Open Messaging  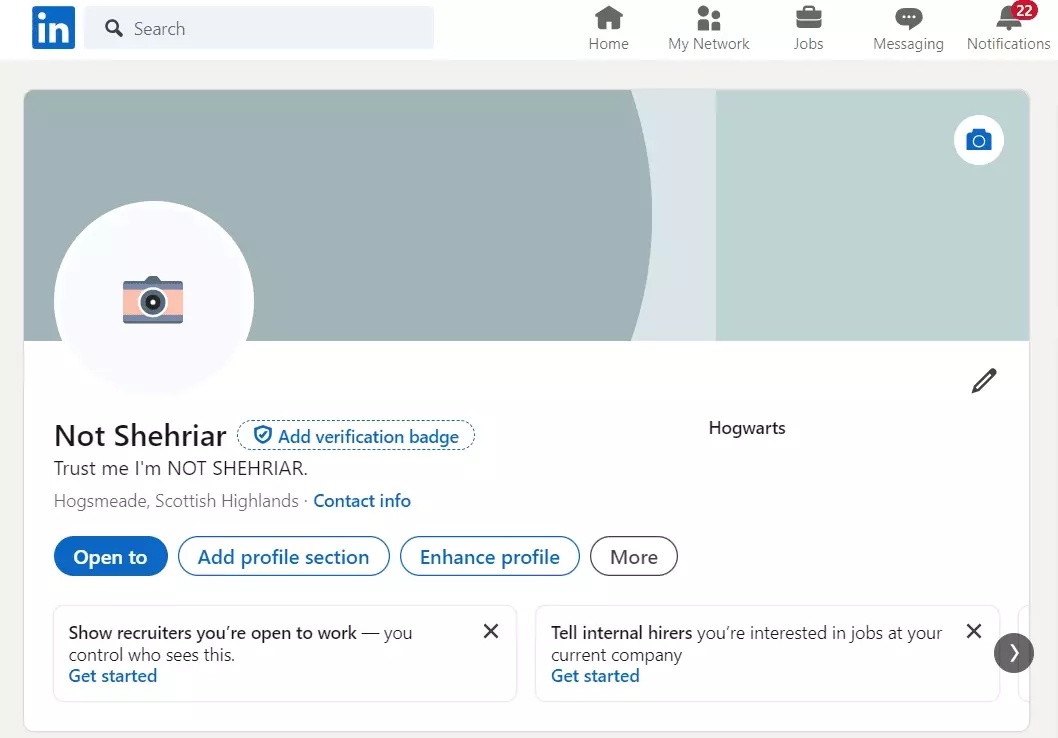pyautogui.click(x=908, y=29)
